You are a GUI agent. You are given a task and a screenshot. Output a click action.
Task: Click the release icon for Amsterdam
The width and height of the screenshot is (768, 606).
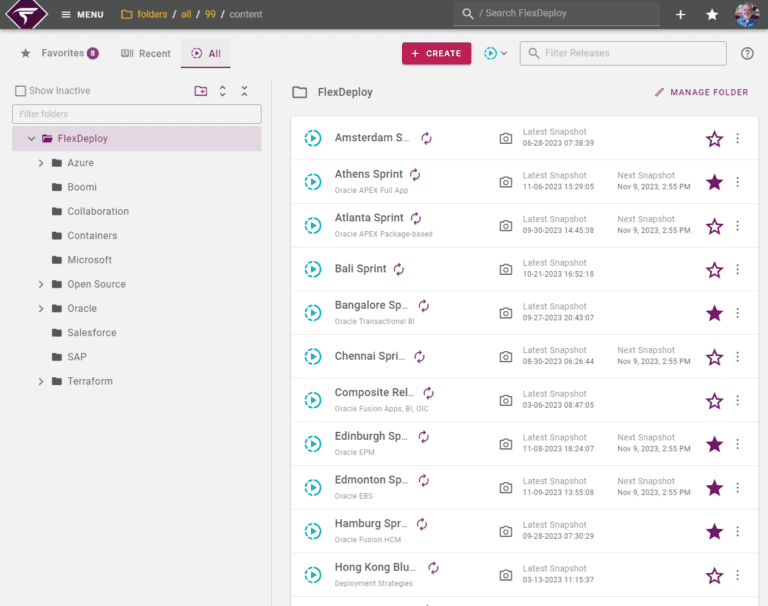(313, 138)
